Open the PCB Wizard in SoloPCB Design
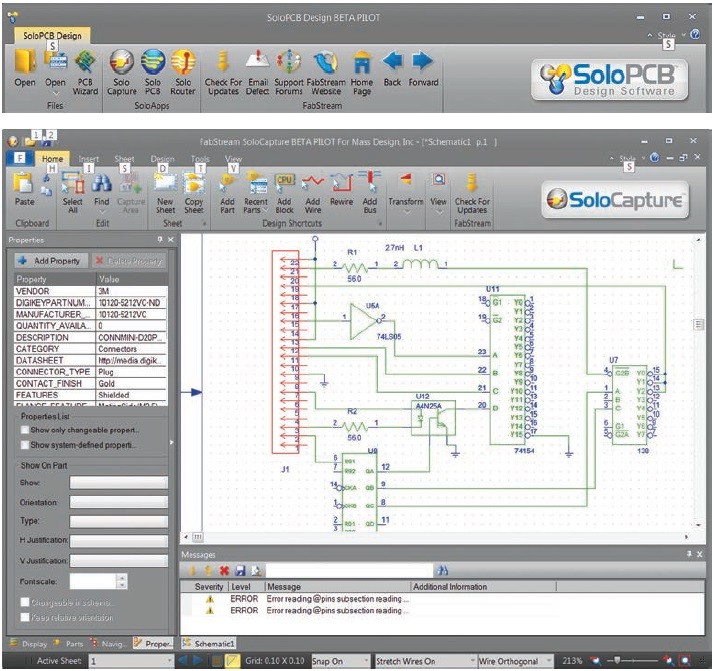 tap(85, 73)
